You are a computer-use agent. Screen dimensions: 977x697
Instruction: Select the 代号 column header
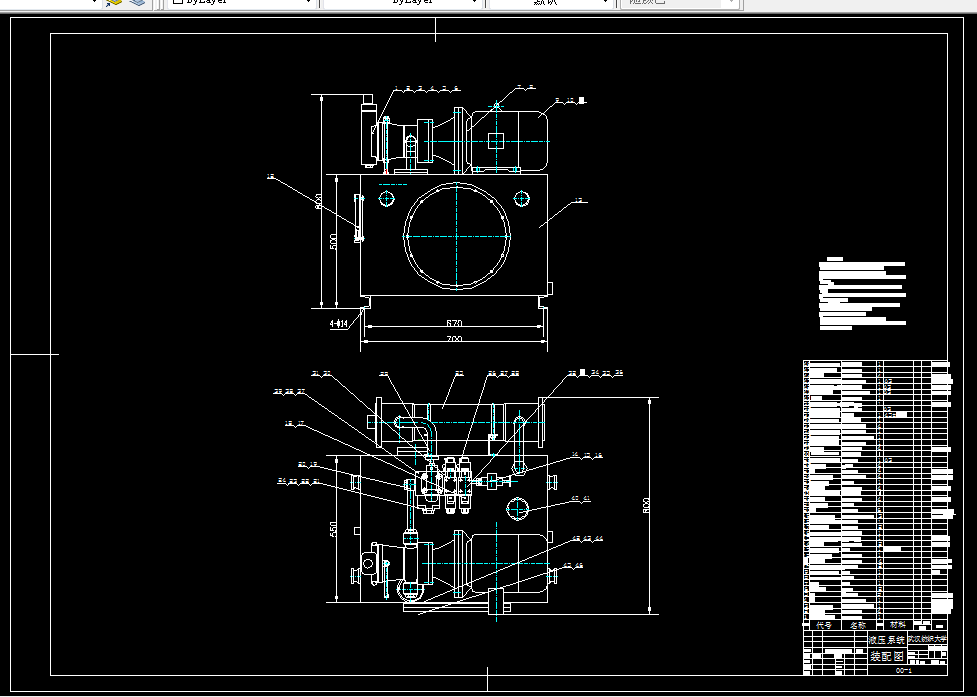coord(824,625)
